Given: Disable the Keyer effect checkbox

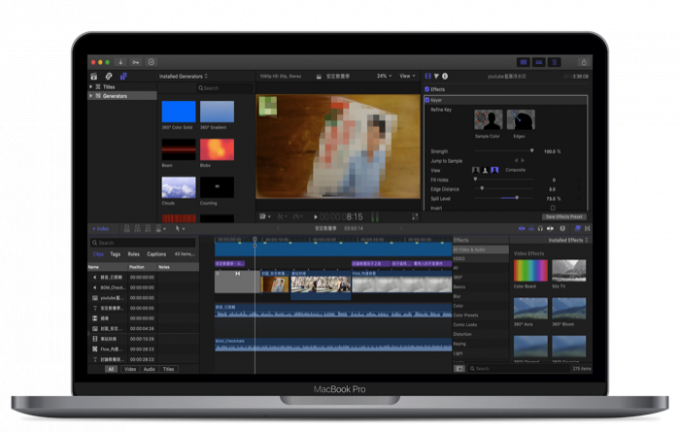Looking at the screenshot, I should 427,99.
